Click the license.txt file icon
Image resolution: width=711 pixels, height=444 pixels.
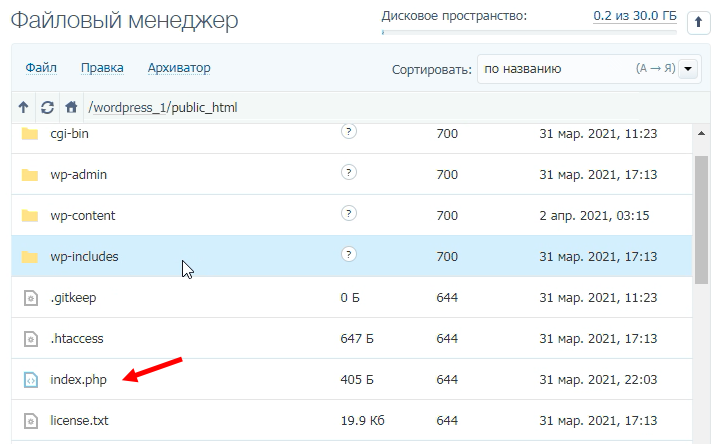[30, 421]
